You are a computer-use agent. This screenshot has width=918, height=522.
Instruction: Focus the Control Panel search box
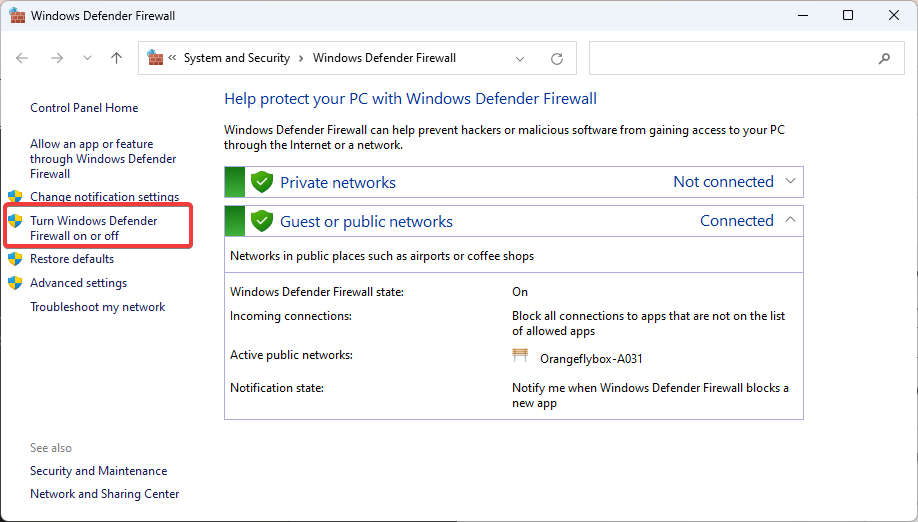732,59
